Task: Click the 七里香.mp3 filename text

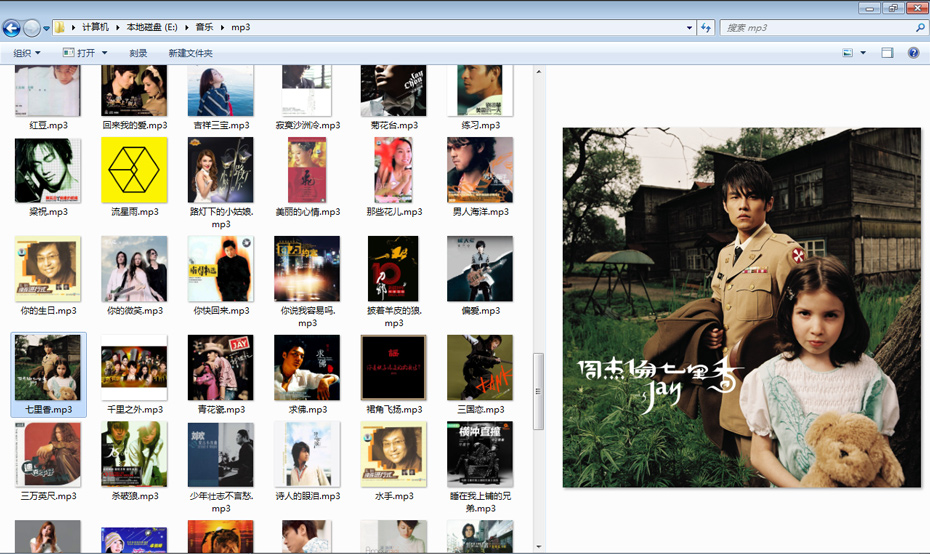Action: coord(48,409)
